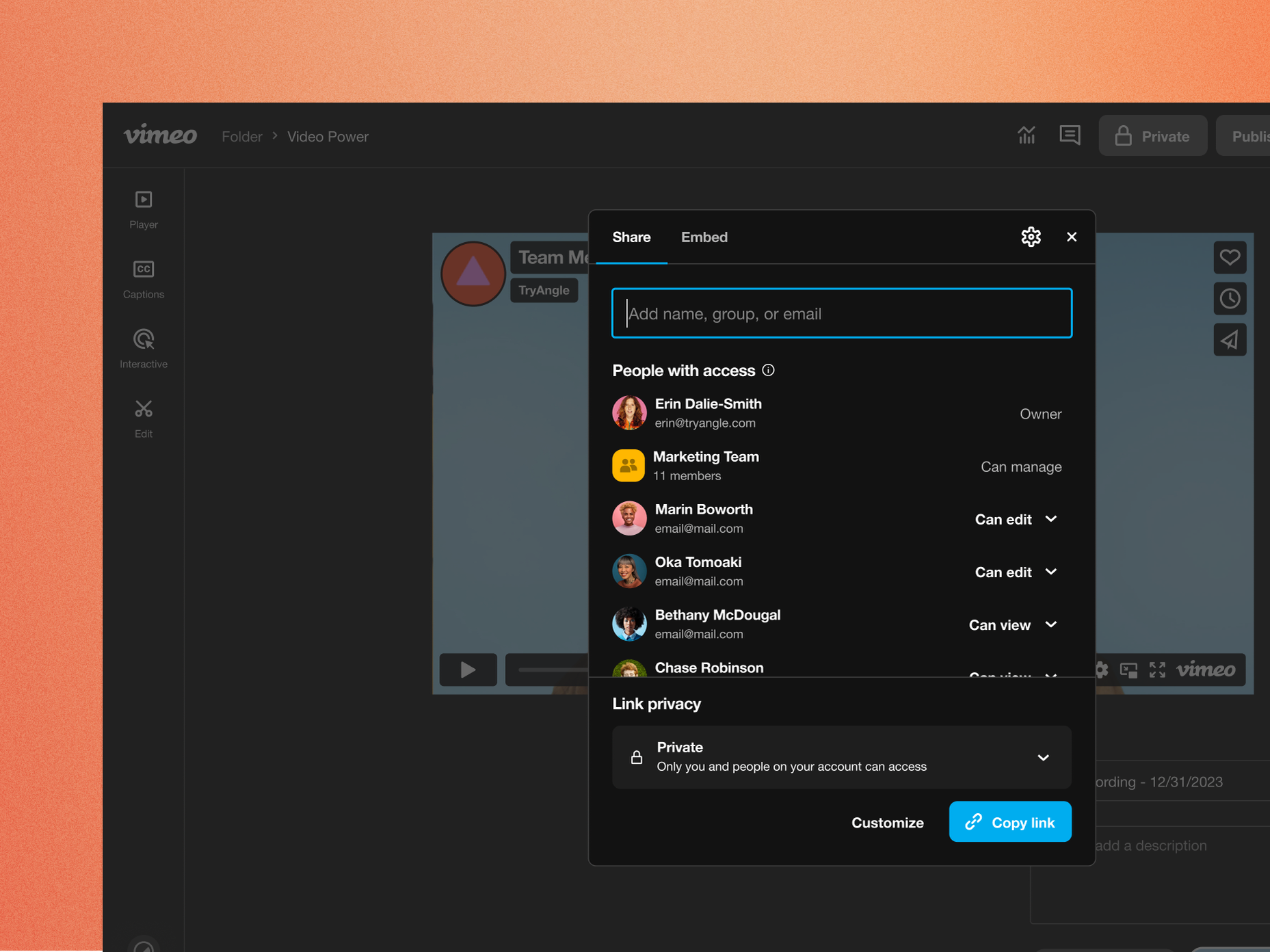The width and height of the screenshot is (1270, 952).
Task: Click the Watch Later clock icon
Action: [1230, 298]
